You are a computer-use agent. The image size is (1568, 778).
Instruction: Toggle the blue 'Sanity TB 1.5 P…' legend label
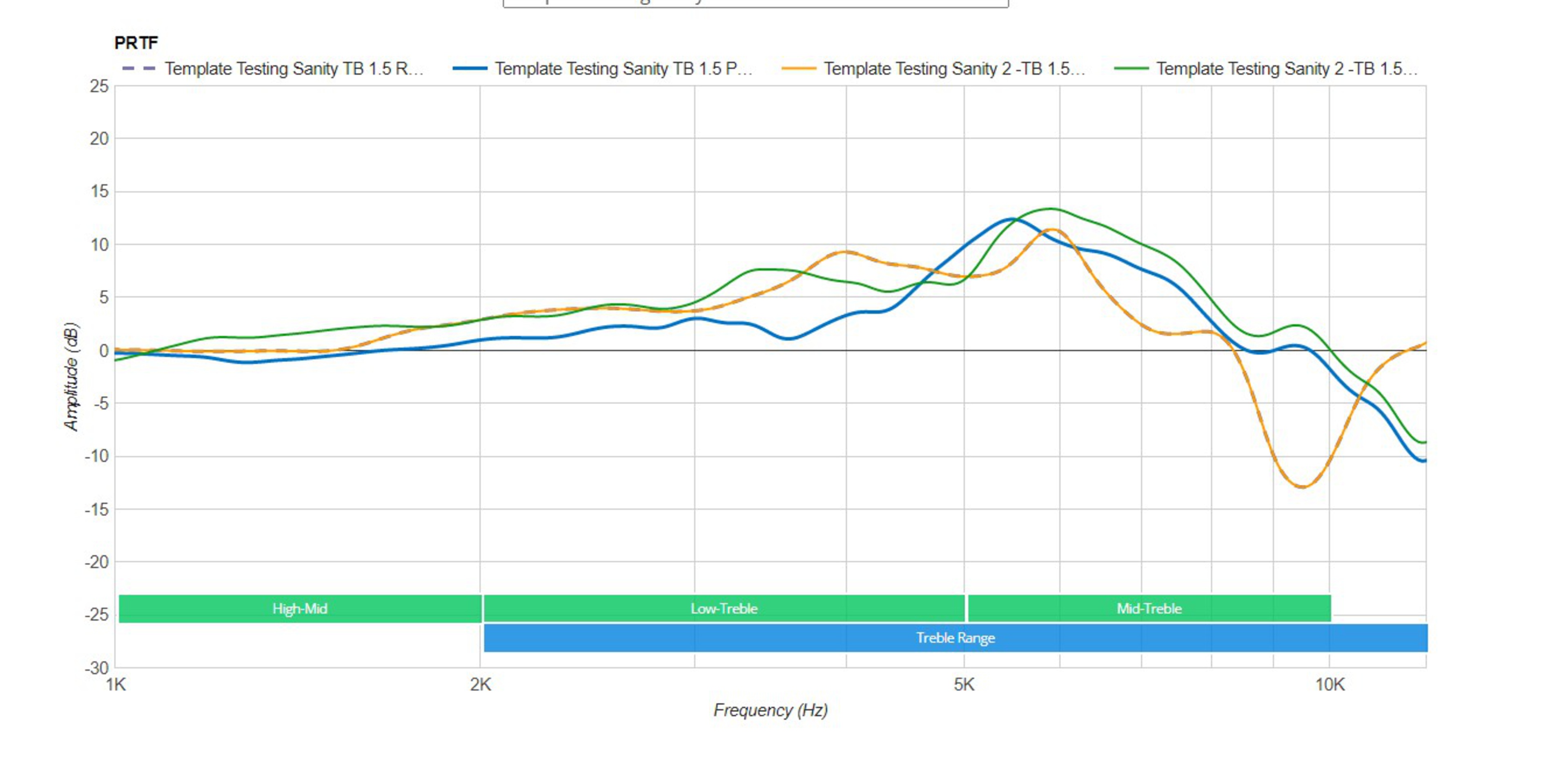tap(623, 69)
